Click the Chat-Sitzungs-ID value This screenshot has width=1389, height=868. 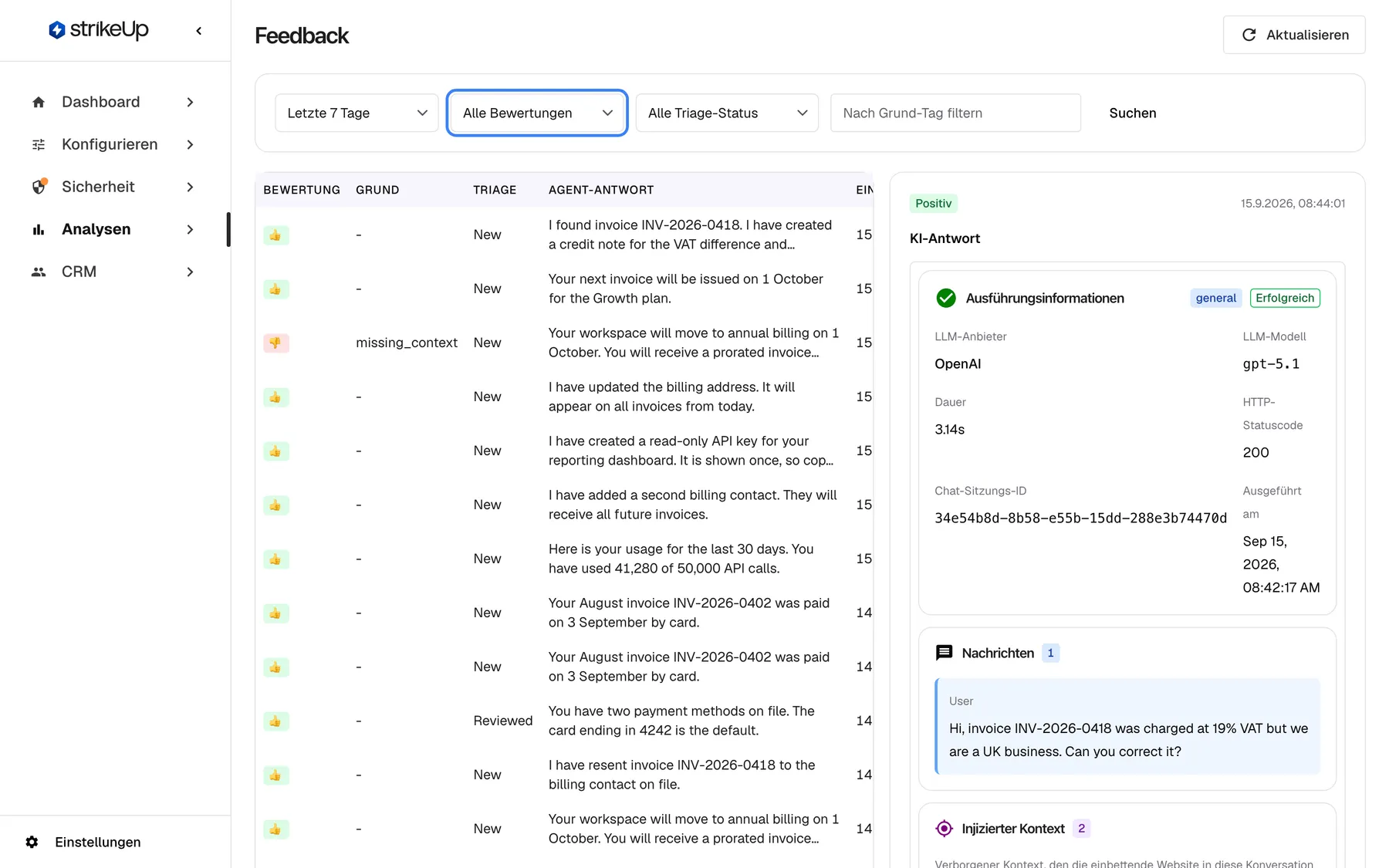1080,518
